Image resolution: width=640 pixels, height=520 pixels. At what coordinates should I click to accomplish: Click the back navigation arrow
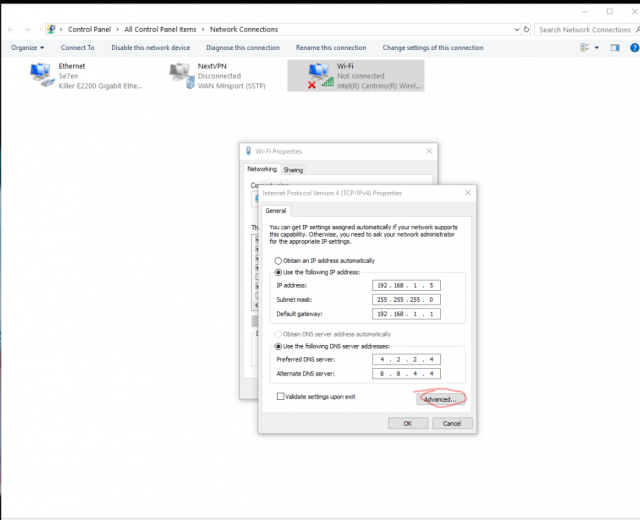point(11,30)
